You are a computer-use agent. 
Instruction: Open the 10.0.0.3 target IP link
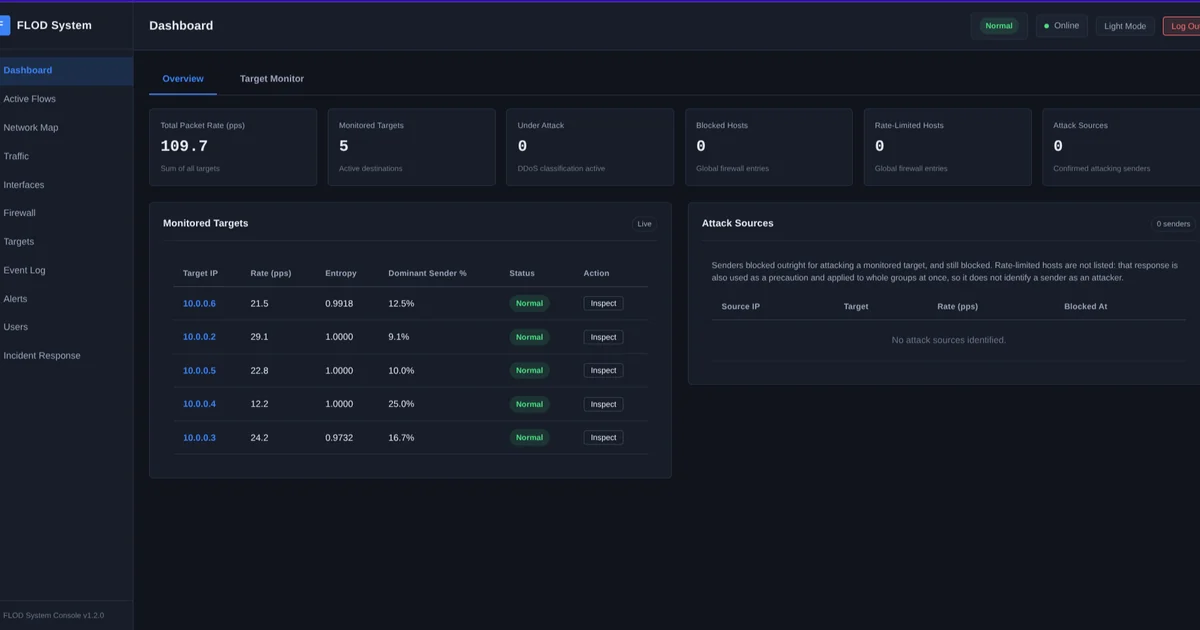coord(199,438)
